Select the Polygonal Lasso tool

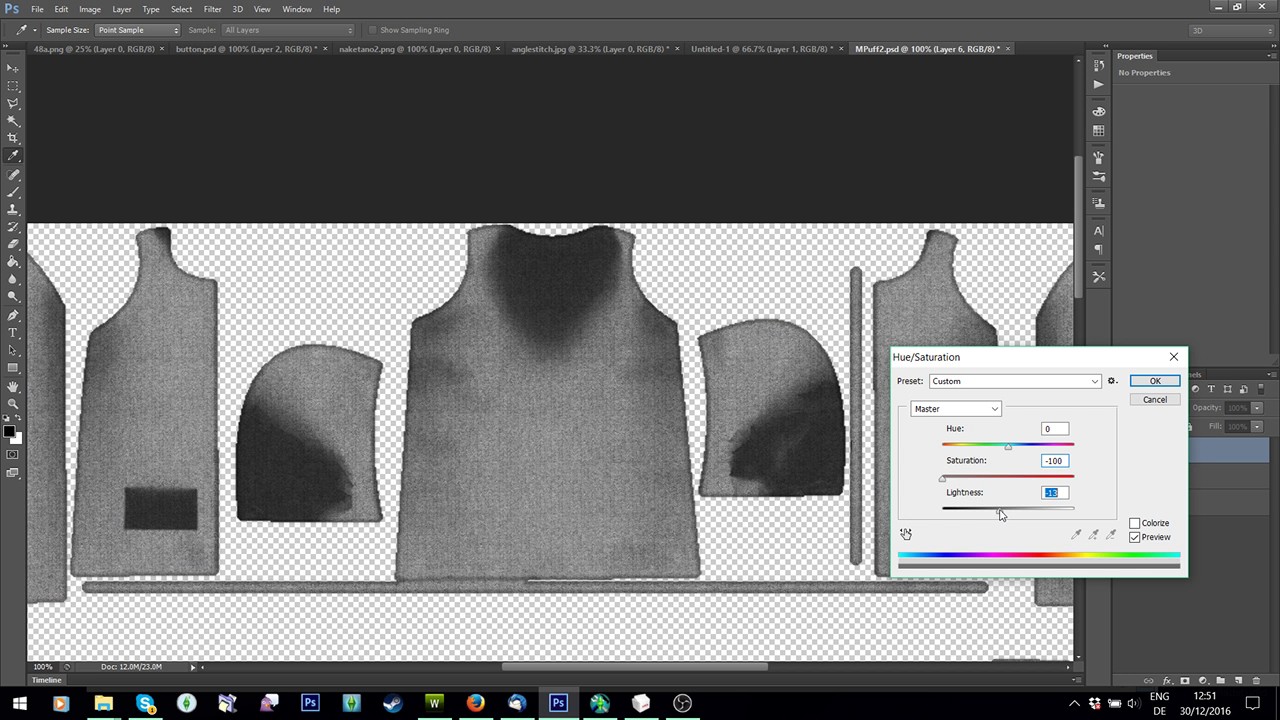coord(13,103)
